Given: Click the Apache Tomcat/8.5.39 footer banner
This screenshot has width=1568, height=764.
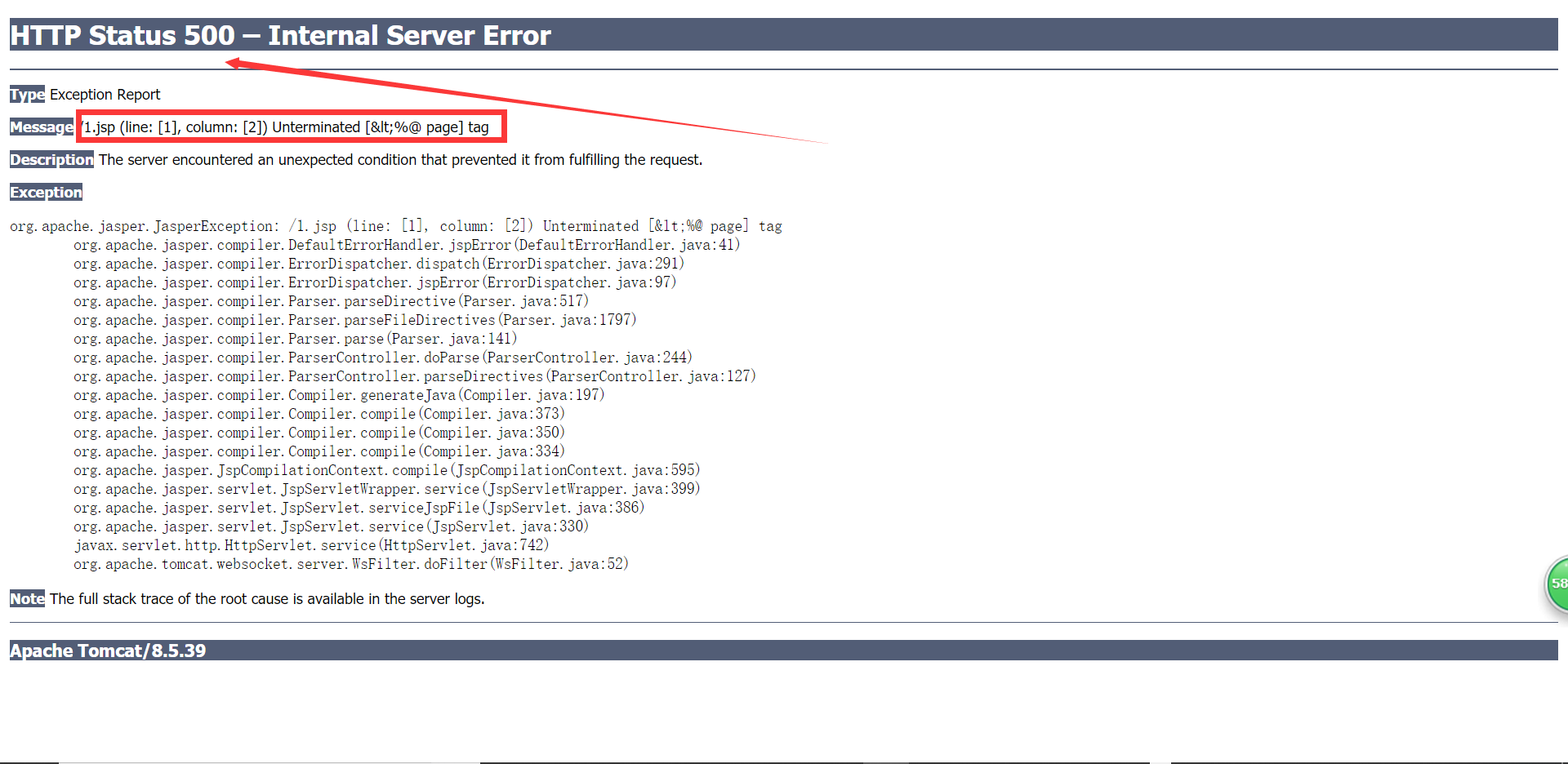Looking at the screenshot, I should (107, 651).
